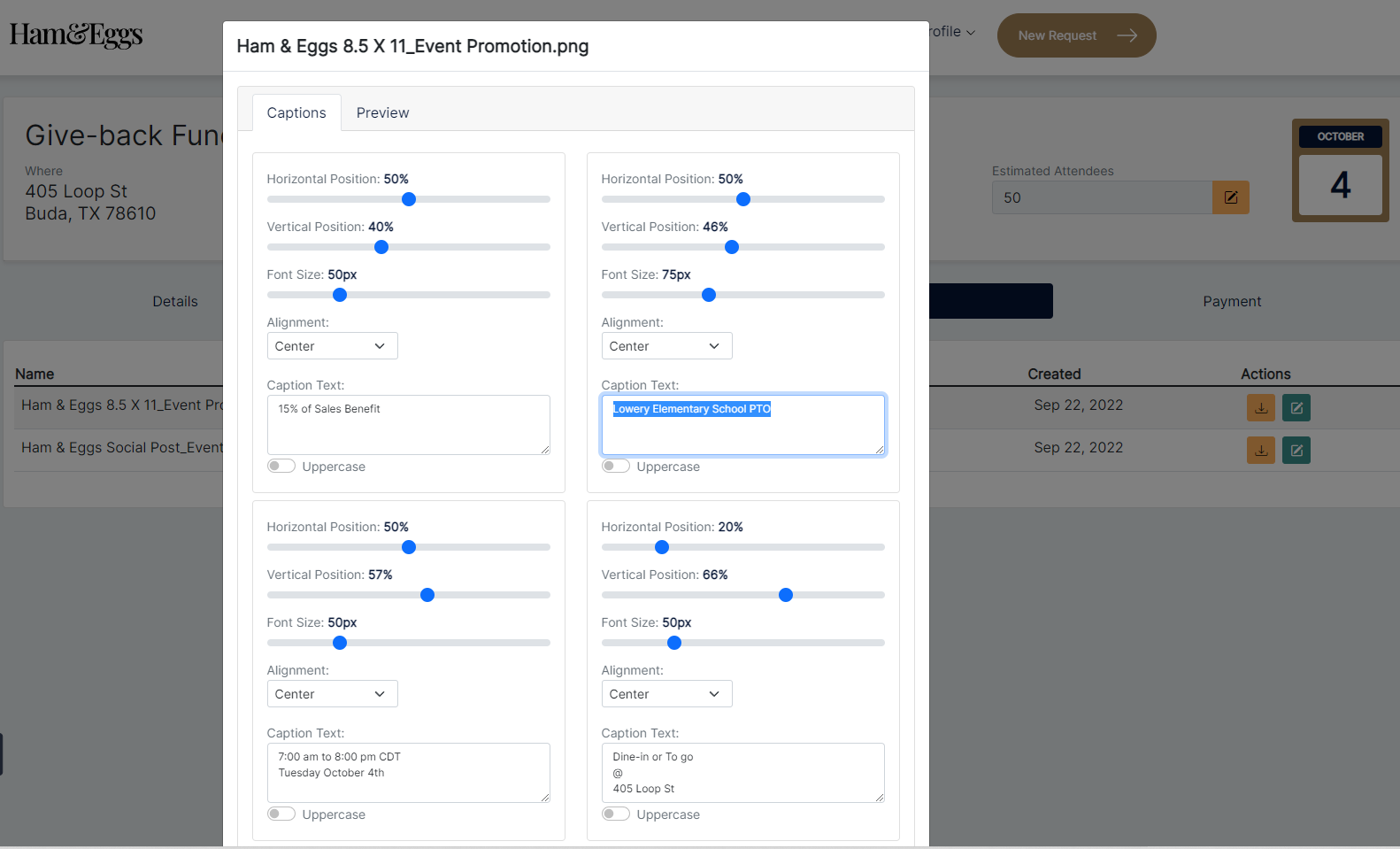The height and width of the screenshot is (849, 1400).
Task: Click Font Size slider of 7:00 am caption
Action: [x=409, y=643]
